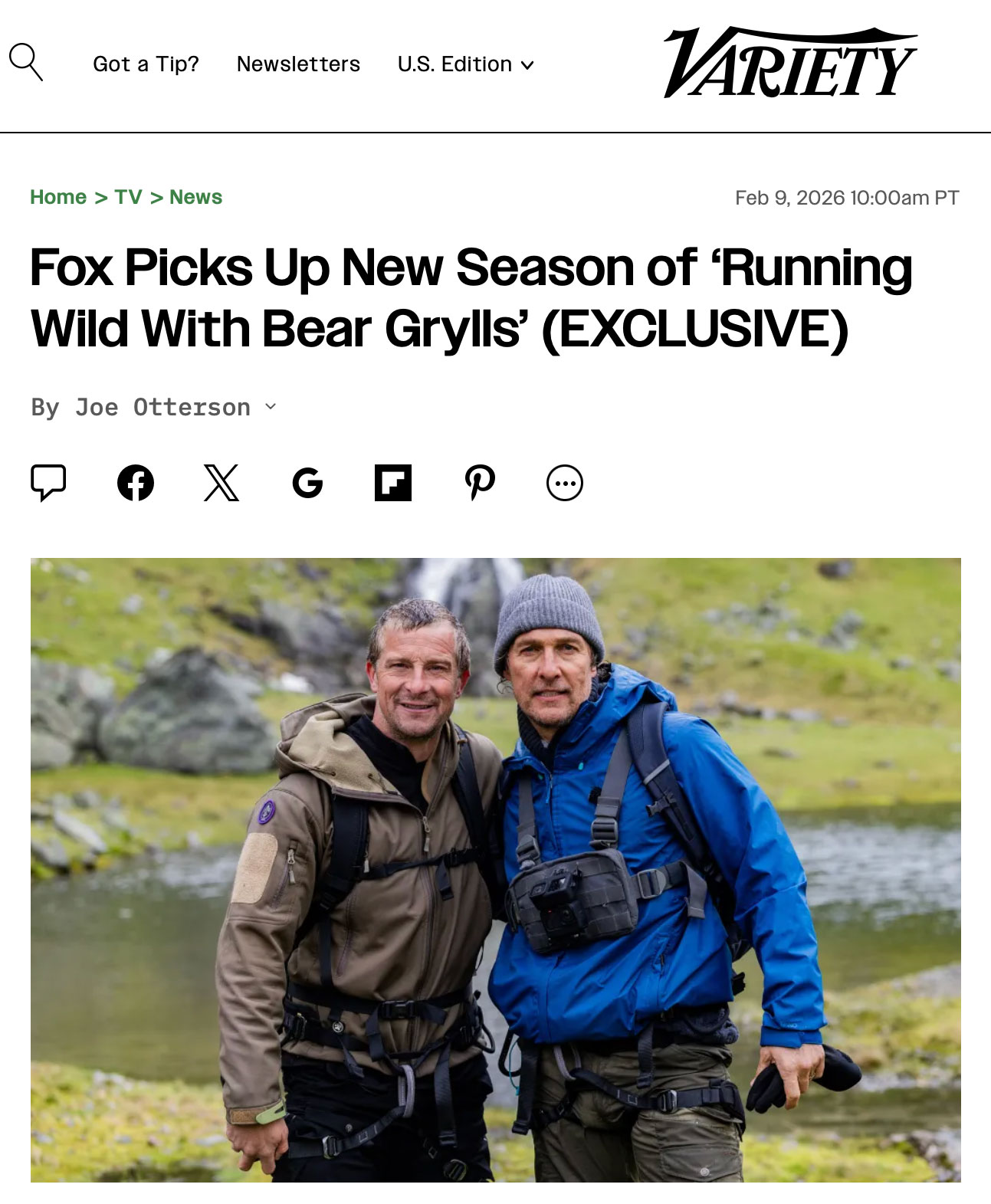Toggle the search bar open

coord(28,61)
